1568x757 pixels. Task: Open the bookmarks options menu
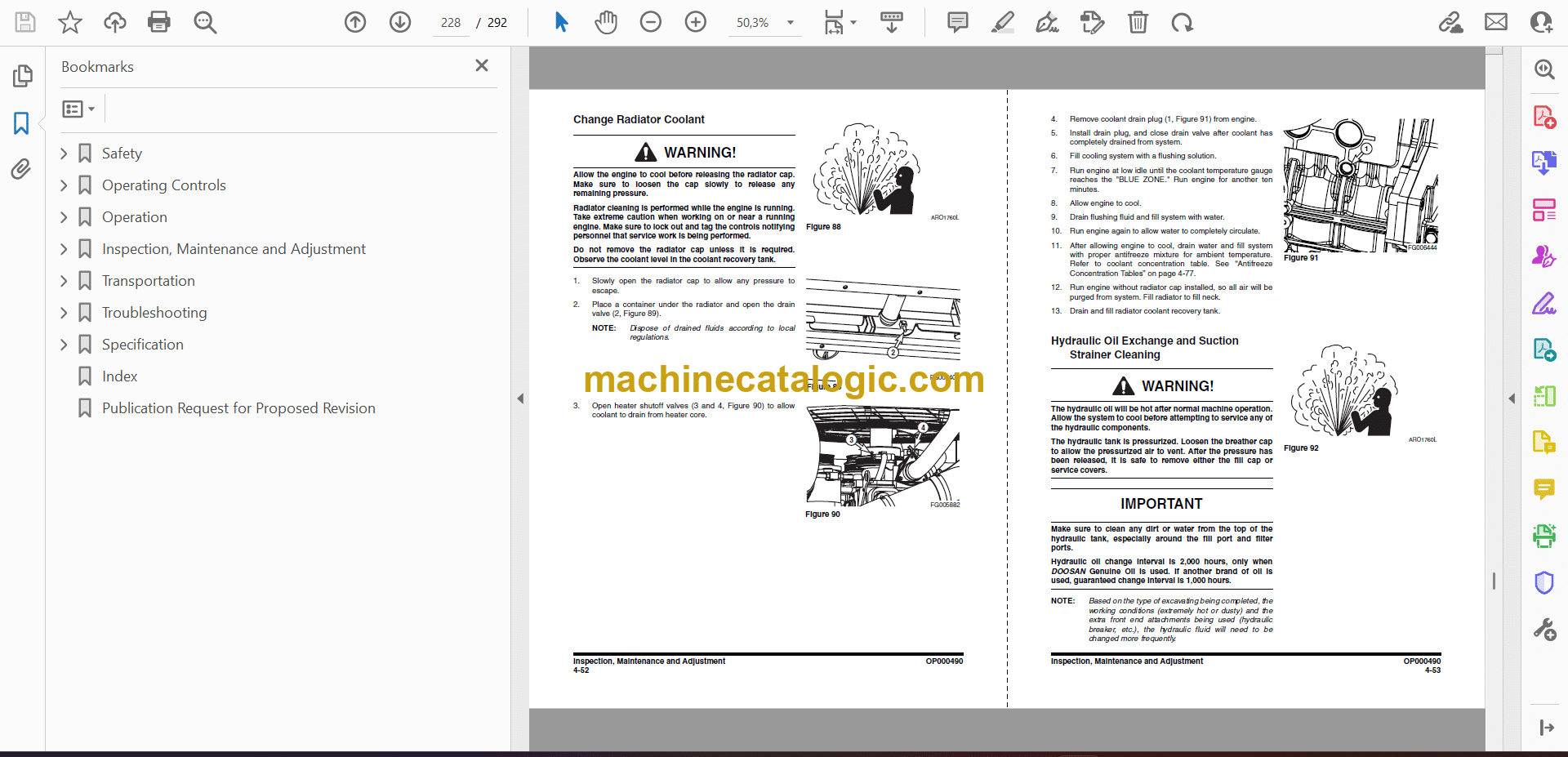pos(78,109)
